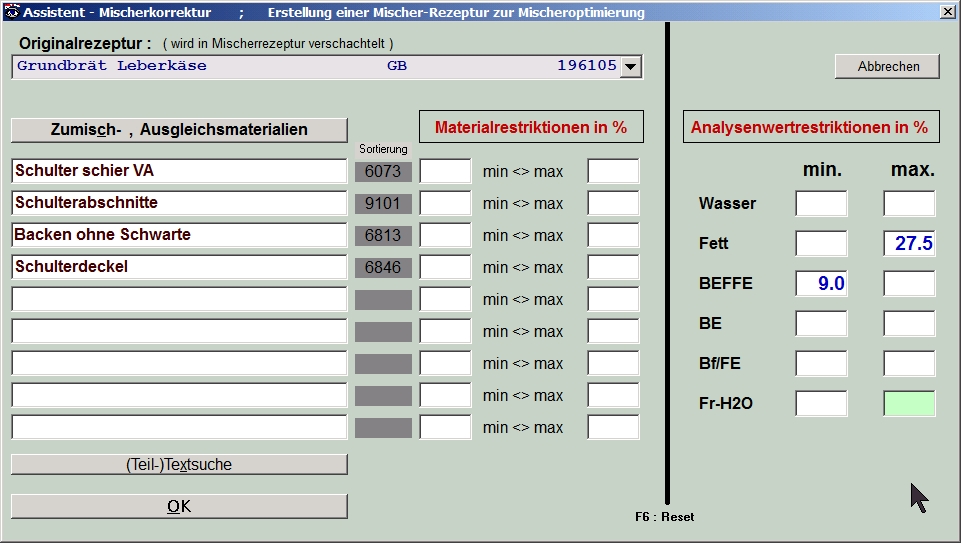Click min field for Schulter schier VA
The height and width of the screenshot is (543, 961).
pyautogui.click(x=445, y=172)
